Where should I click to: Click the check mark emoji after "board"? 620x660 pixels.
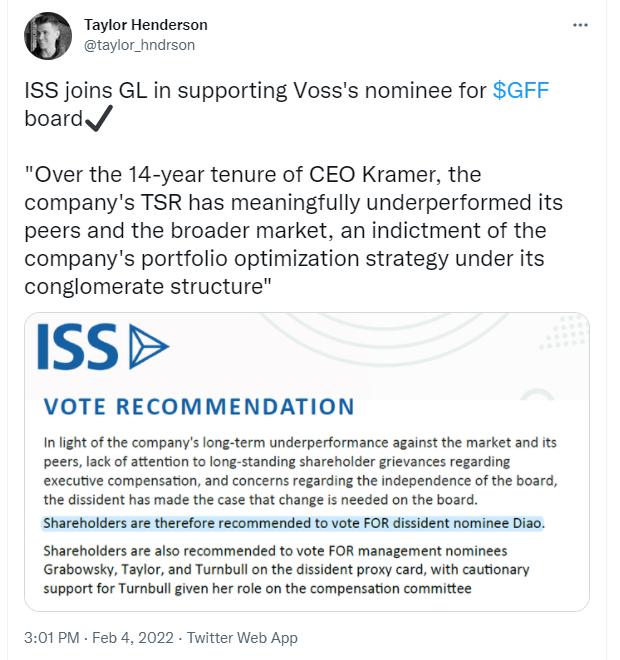click(x=98, y=119)
